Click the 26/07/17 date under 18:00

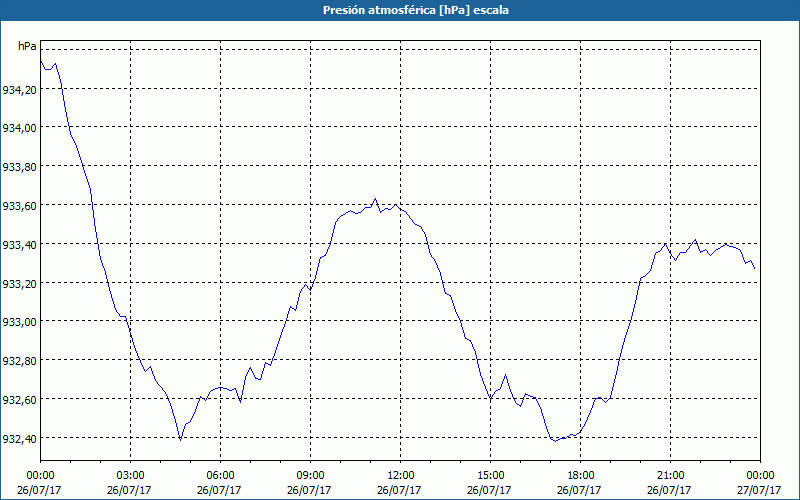click(x=580, y=490)
